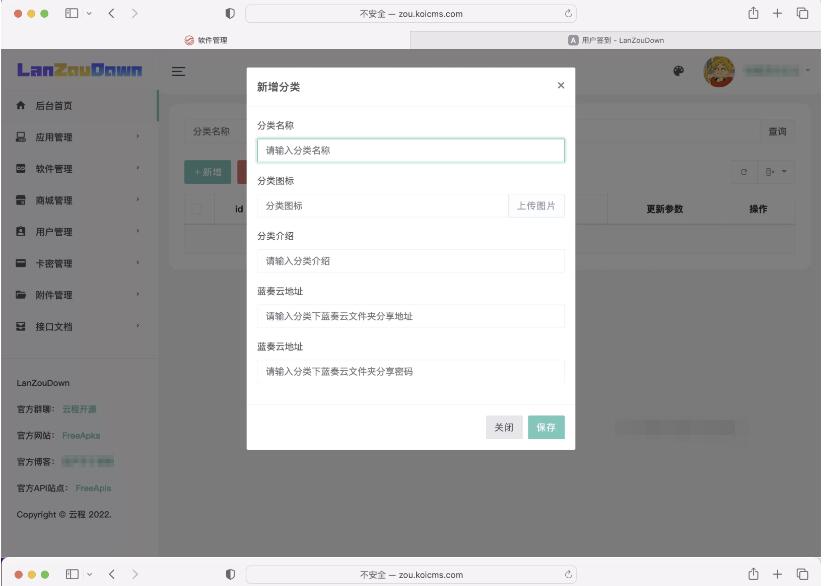828x586 pixels.
Task: Click the theme palette icon in header
Action: pyautogui.click(x=678, y=70)
